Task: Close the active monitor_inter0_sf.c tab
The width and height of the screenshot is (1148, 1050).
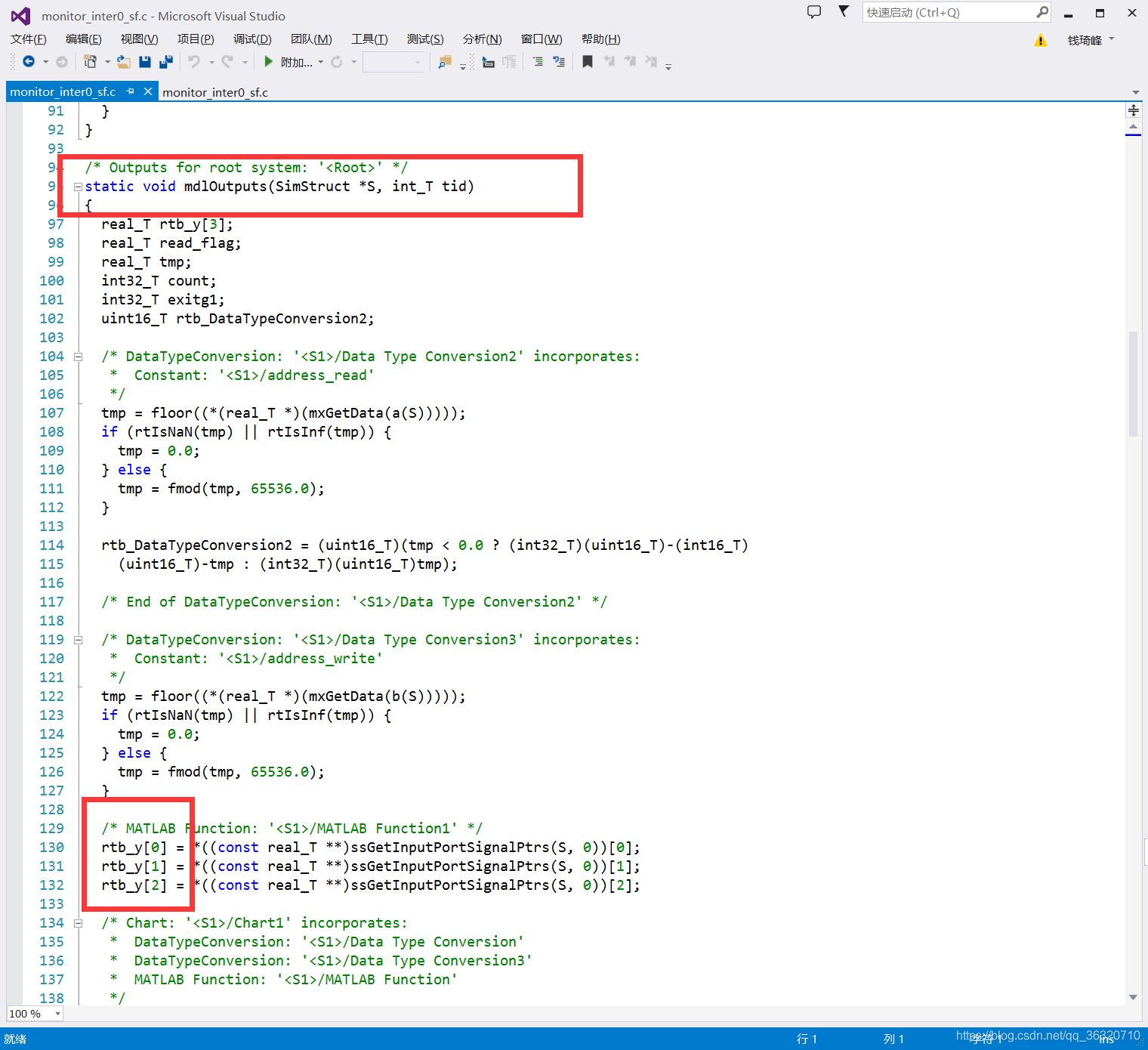Action: (x=148, y=91)
